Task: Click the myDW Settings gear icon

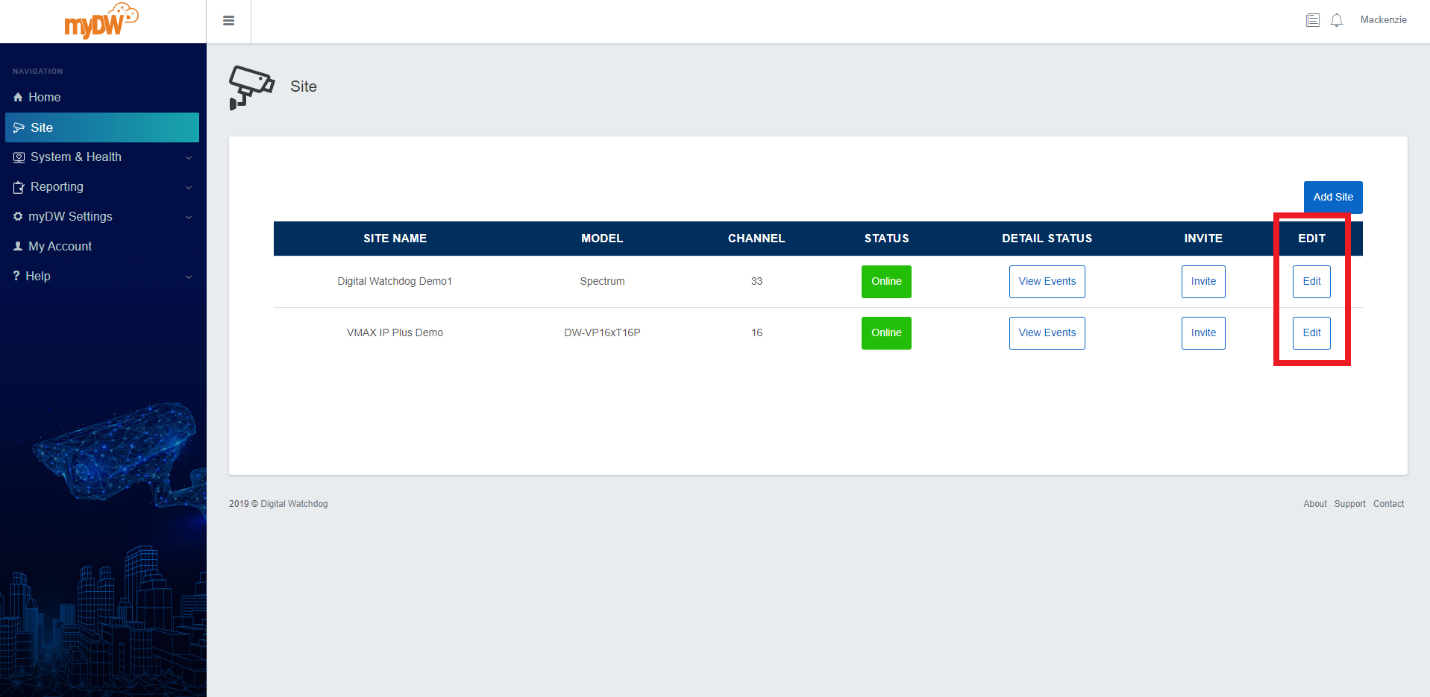Action: click(18, 217)
